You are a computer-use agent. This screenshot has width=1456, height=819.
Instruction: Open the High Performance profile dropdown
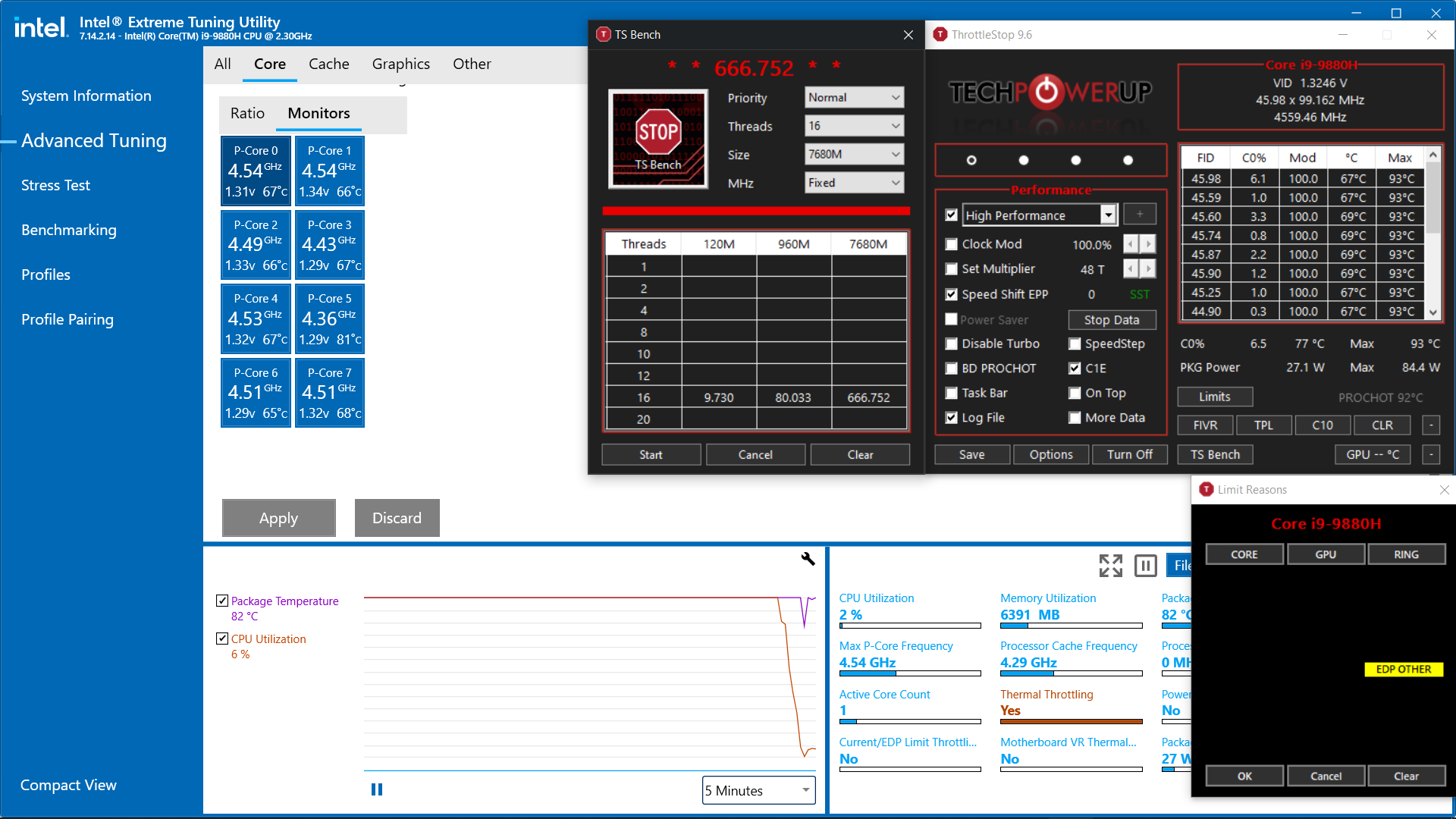click(x=1040, y=215)
